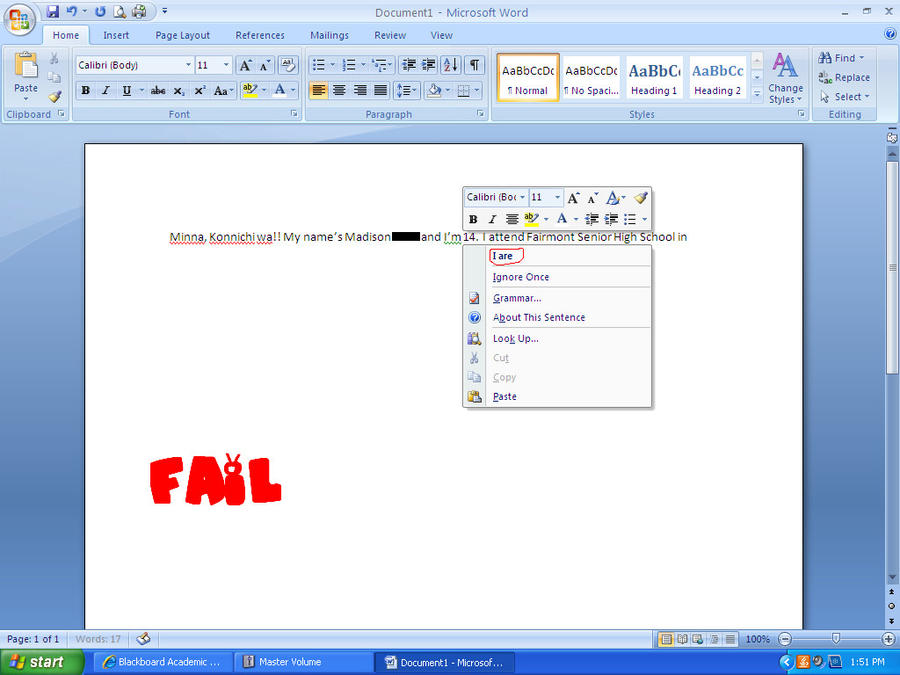Choose 'I are' grammar suggestion

coord(502,256)
